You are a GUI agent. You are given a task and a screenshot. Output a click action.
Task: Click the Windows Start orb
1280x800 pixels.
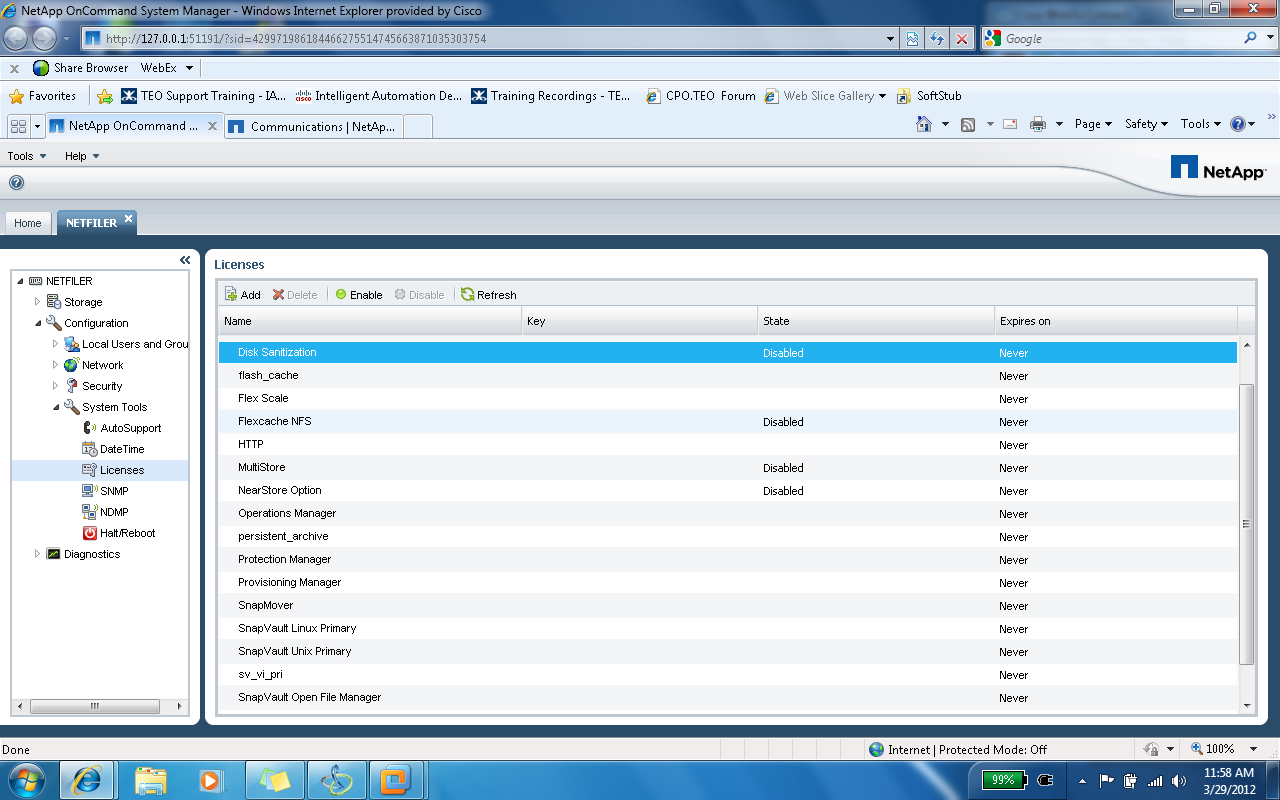[26, 779]
